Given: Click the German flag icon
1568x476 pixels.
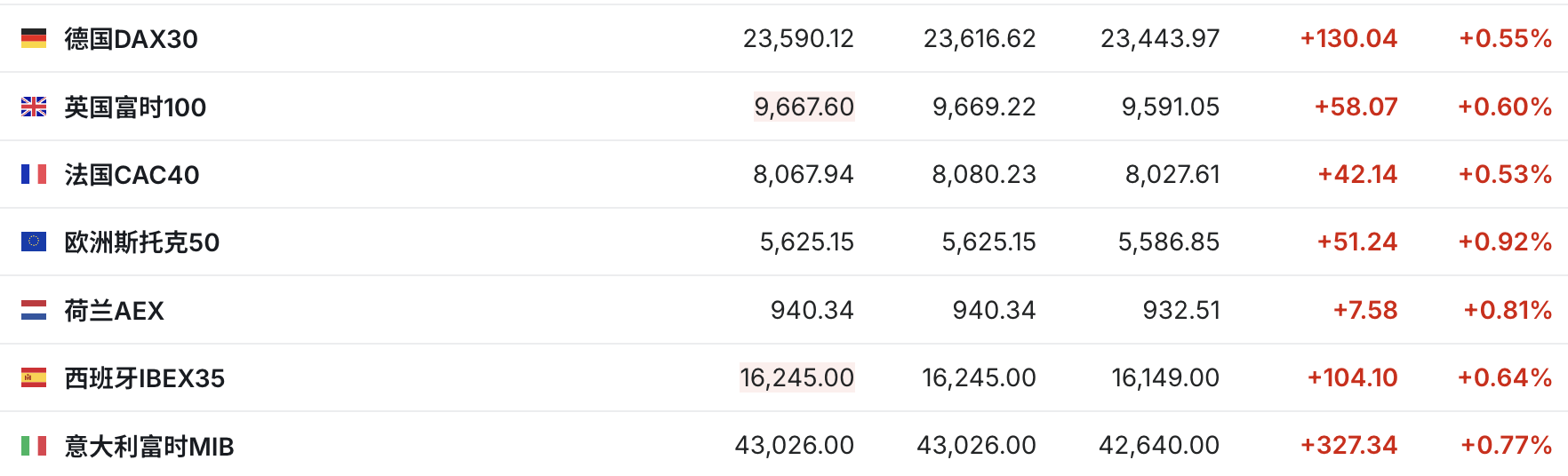Looking at the screenshot, I should 34,38.
